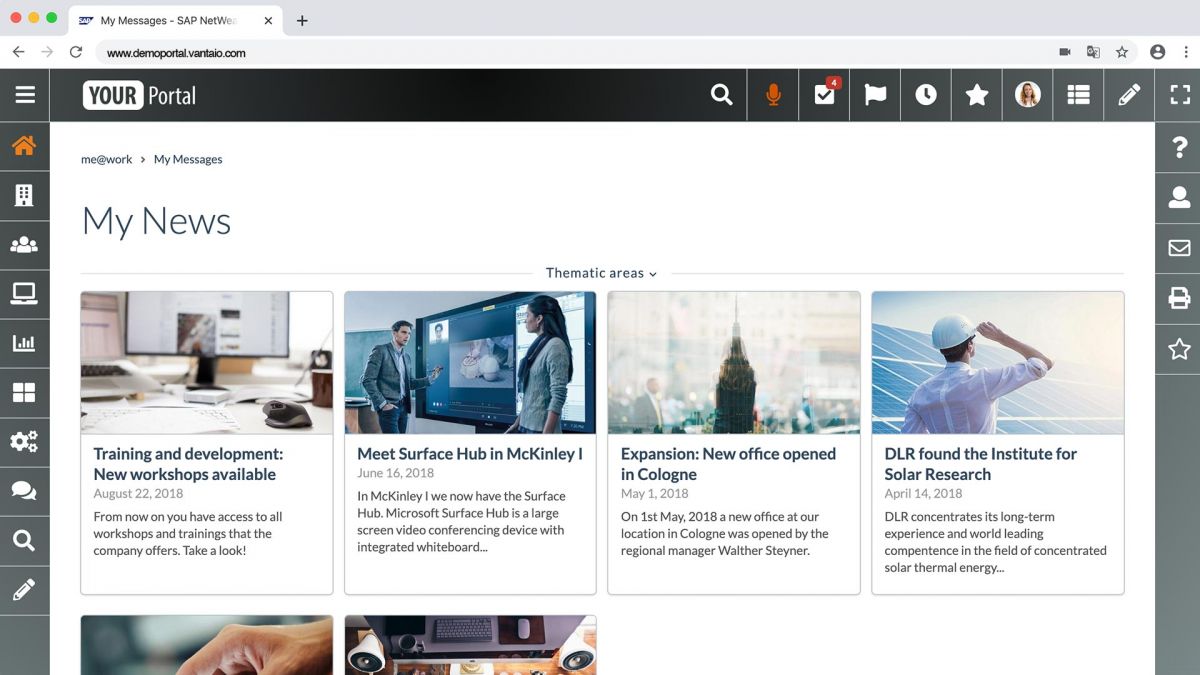The height and width of the screenshot is (675, 1200).
Task: Open the hamburger menu in portal header
Action: [25, 95]
